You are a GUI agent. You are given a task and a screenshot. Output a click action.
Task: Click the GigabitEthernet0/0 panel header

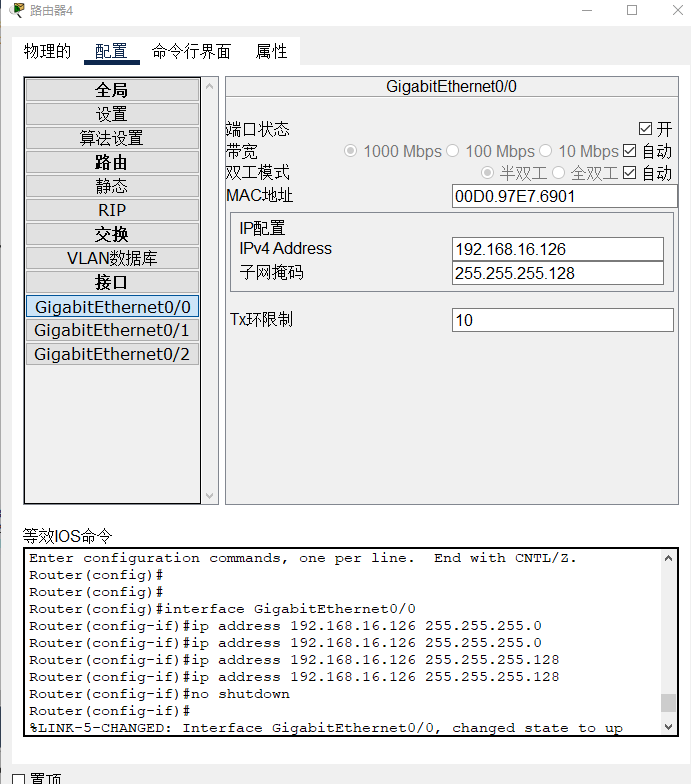click(x=452, y=86)
